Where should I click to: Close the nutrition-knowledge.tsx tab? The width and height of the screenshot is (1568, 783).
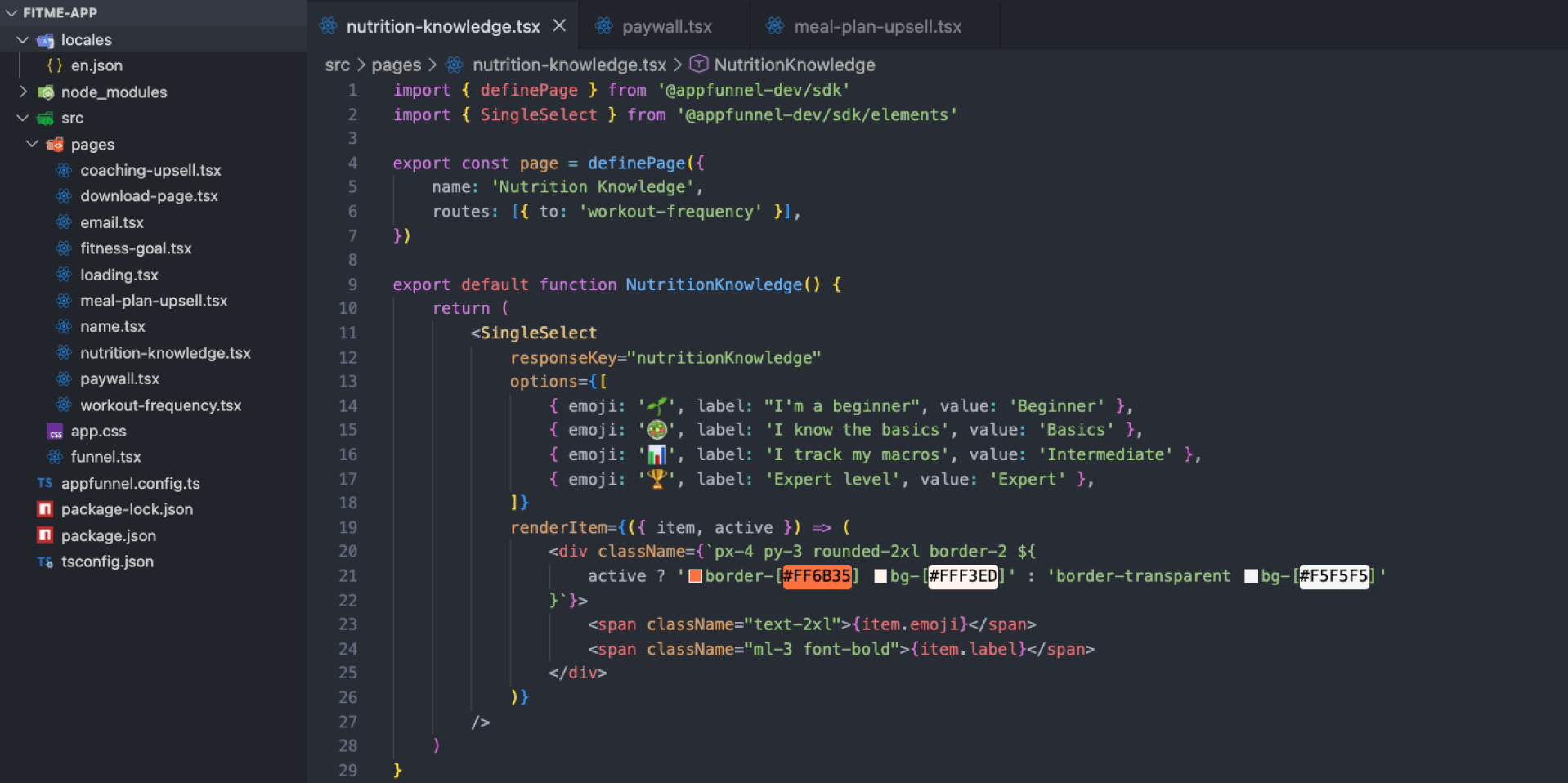click(559, 25)
